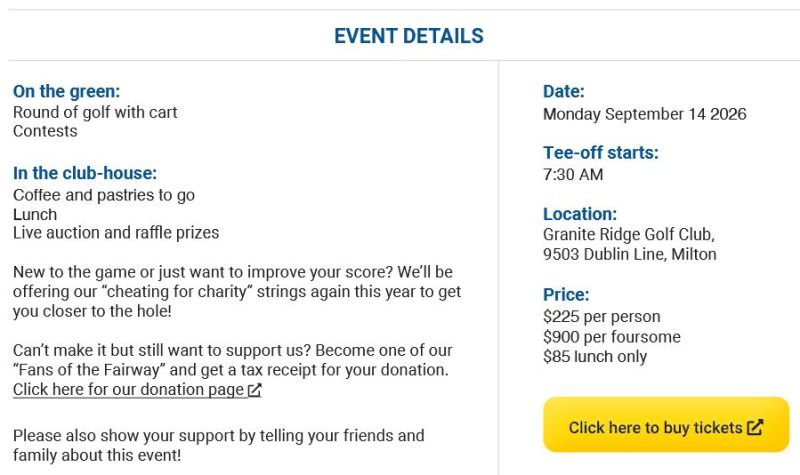Click the 7:30 AM tee-off time

pyautogui.click(x=573, y=174)
